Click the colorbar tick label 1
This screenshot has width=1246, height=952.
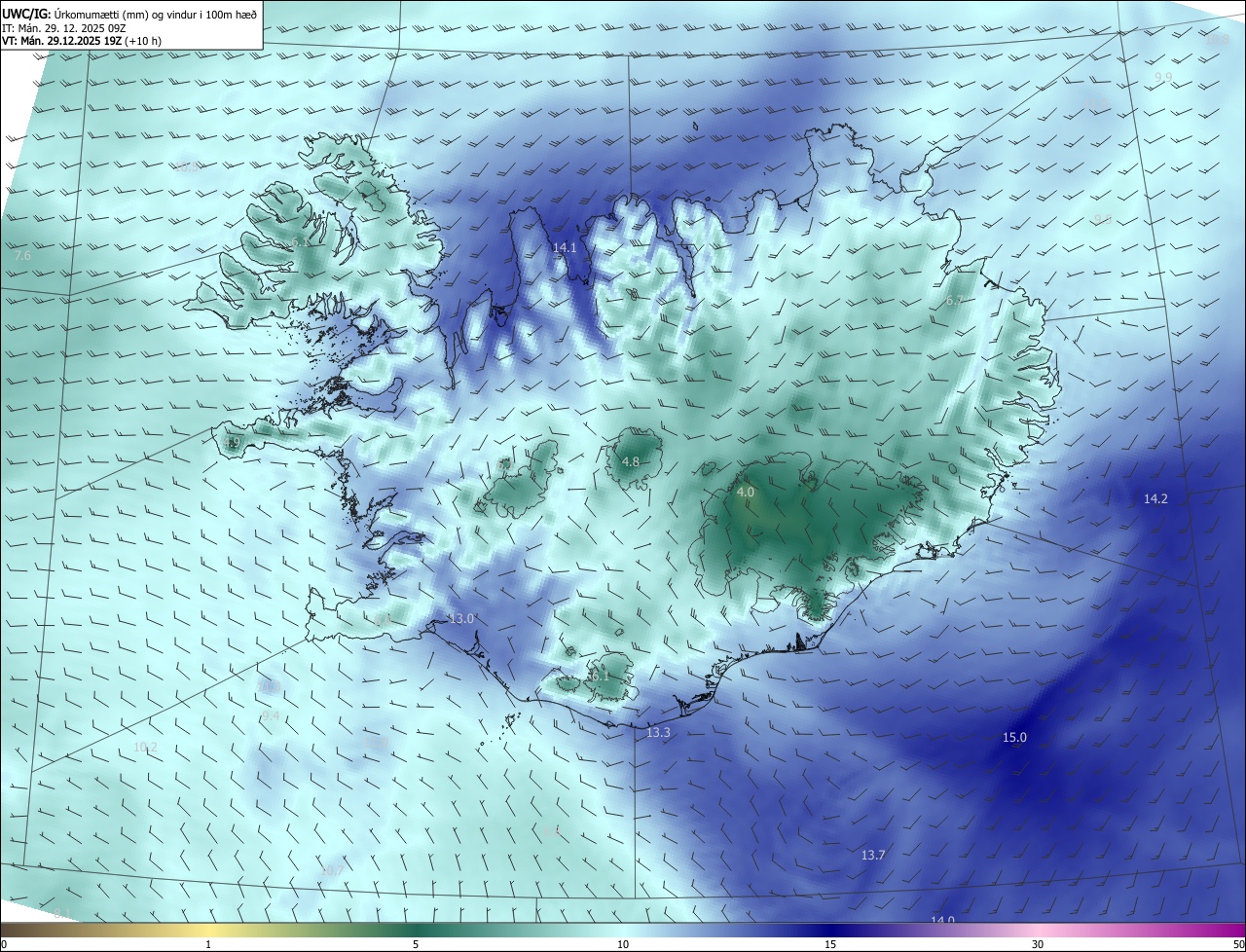[208, 944]
